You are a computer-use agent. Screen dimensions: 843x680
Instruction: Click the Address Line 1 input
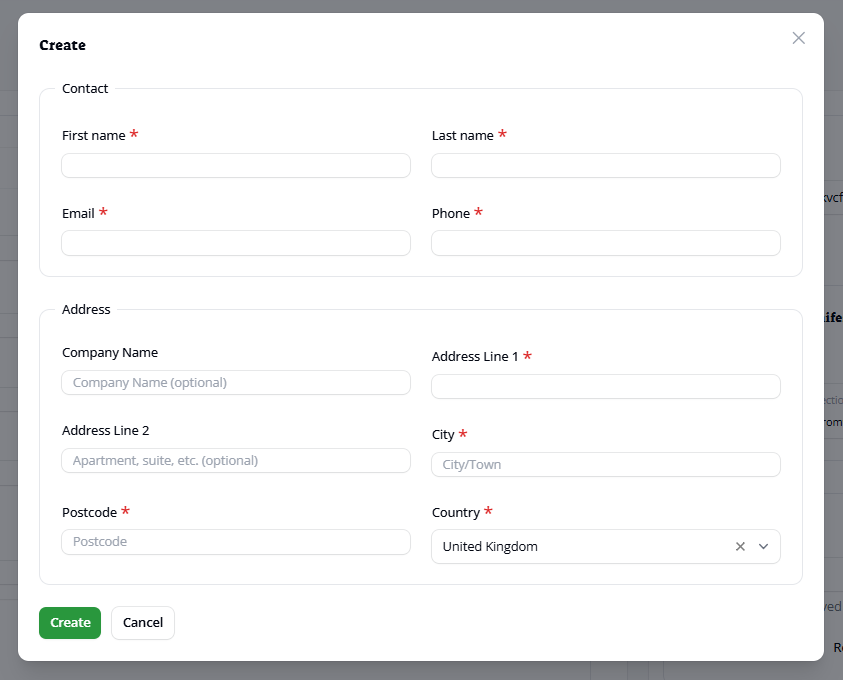coord(605,387)
